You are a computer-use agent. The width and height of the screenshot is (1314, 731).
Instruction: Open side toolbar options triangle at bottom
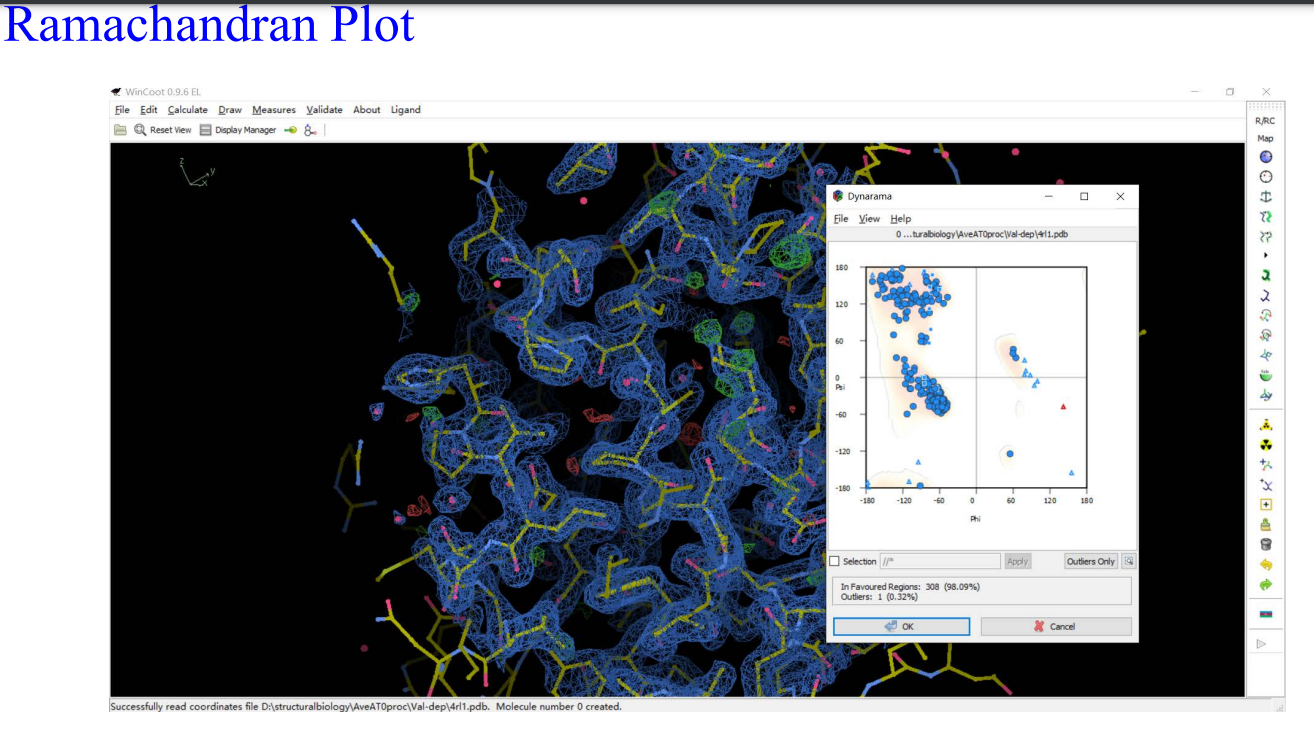[1262, 643]
